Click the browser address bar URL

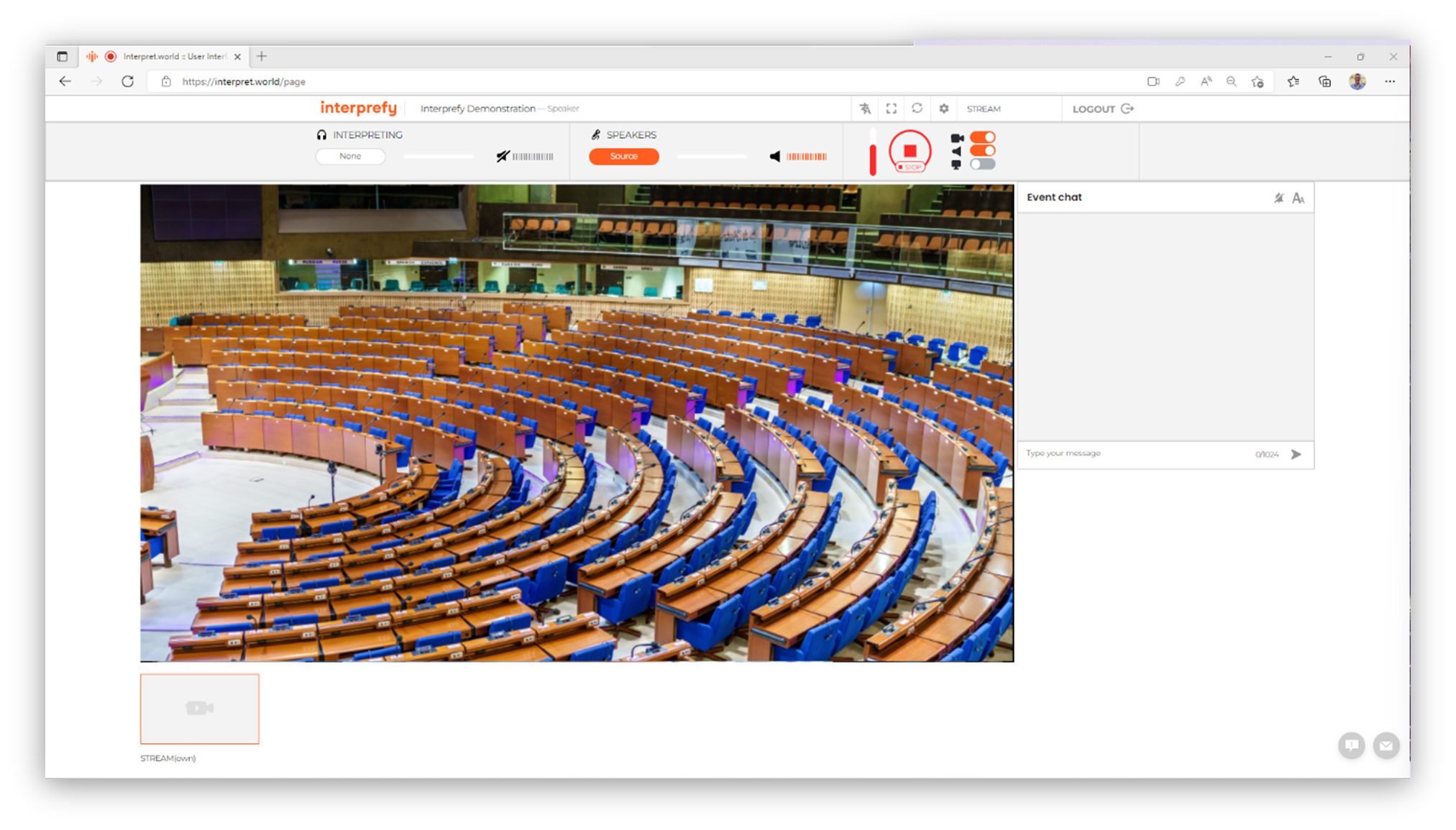[244, 82]
